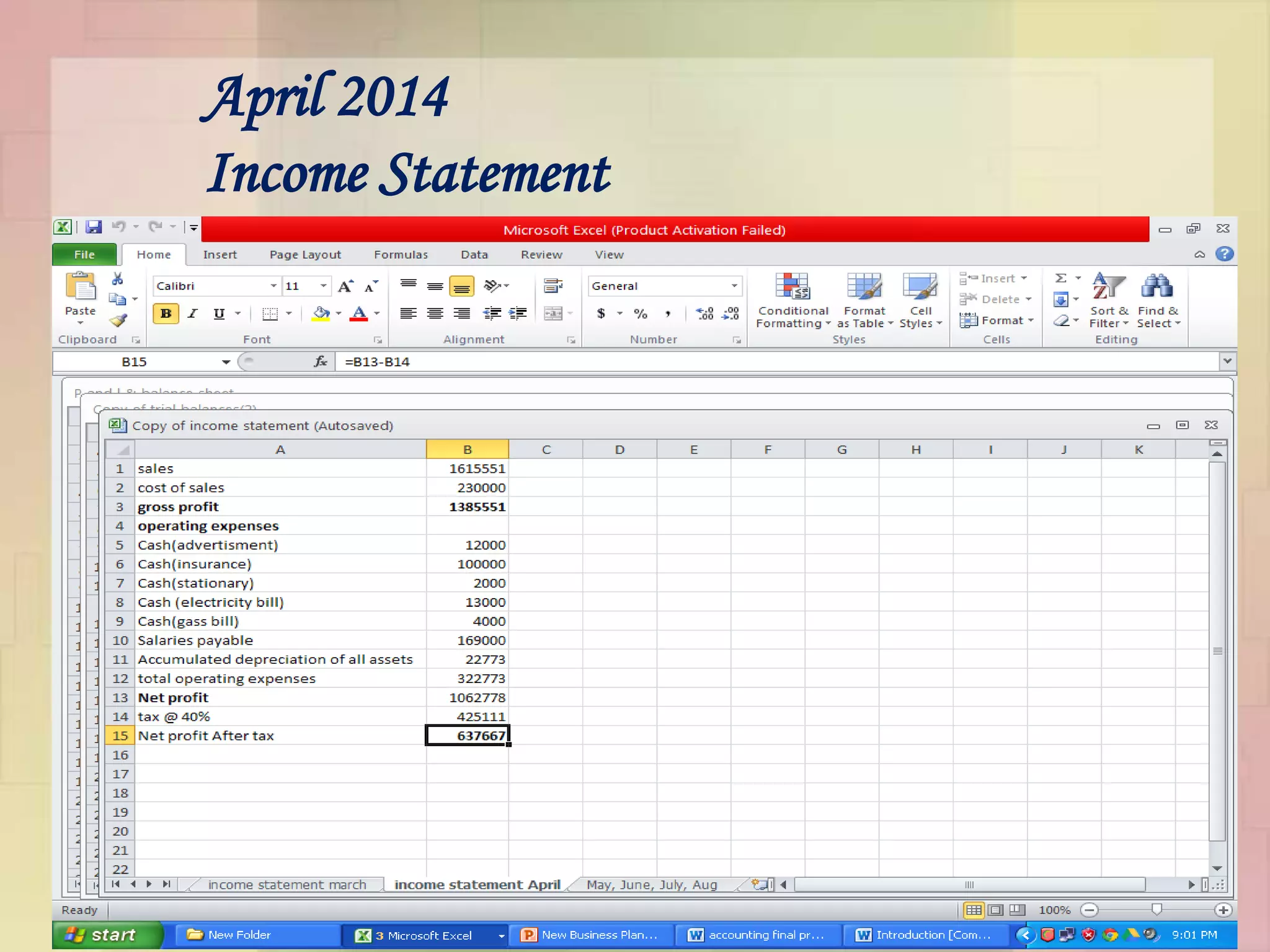
Task: Click the Redo arrow icon
Action: pos(155,227)
